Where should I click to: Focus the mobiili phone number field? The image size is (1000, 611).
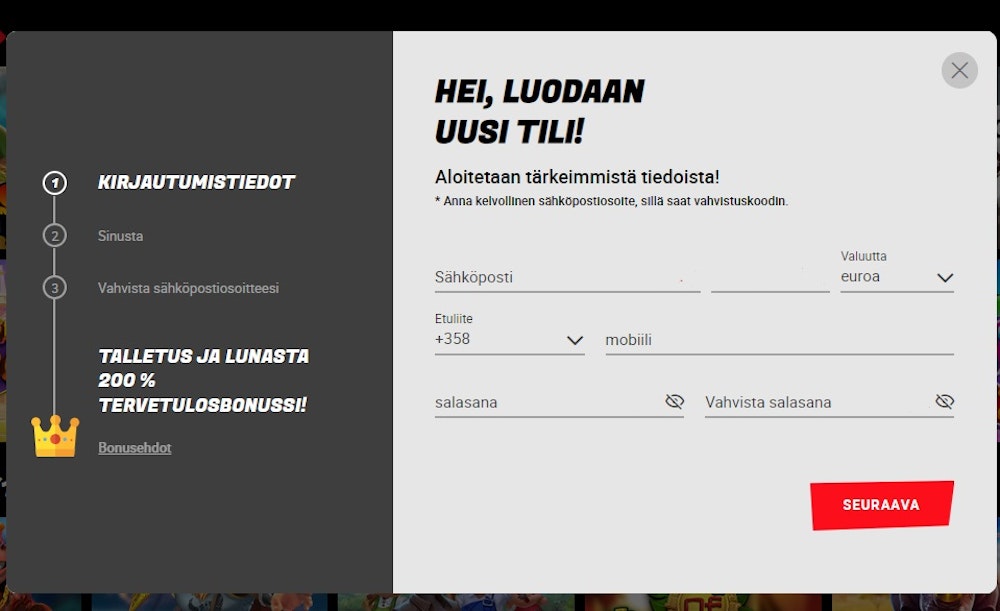pyautogui.click(x=778, y=340)
